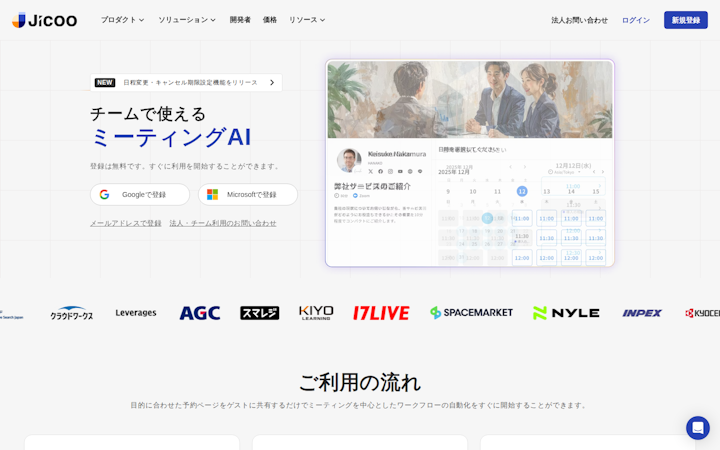Click the ログイン link

point(636,20)
